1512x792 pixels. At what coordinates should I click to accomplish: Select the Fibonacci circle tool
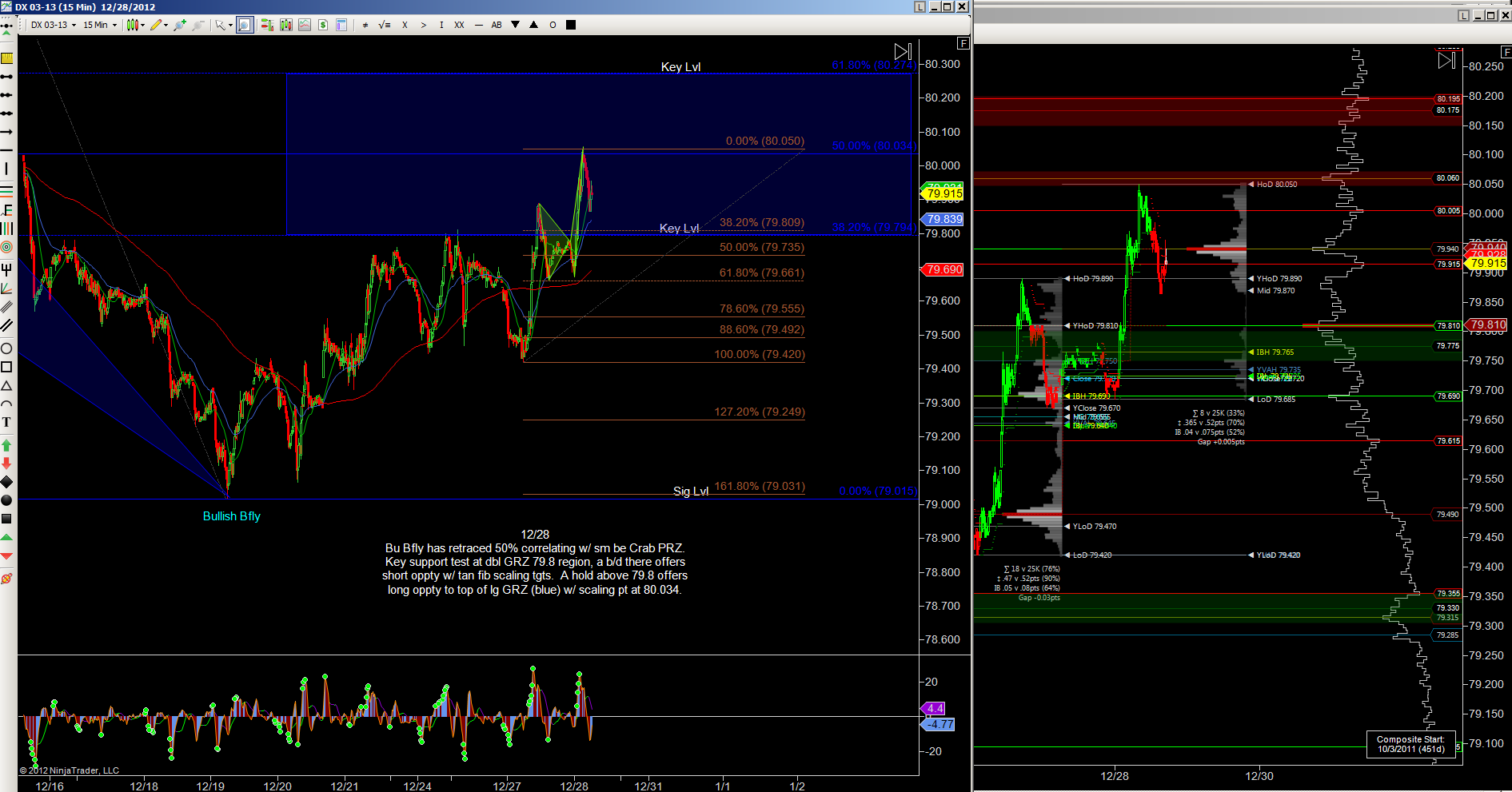coord(6,247)
